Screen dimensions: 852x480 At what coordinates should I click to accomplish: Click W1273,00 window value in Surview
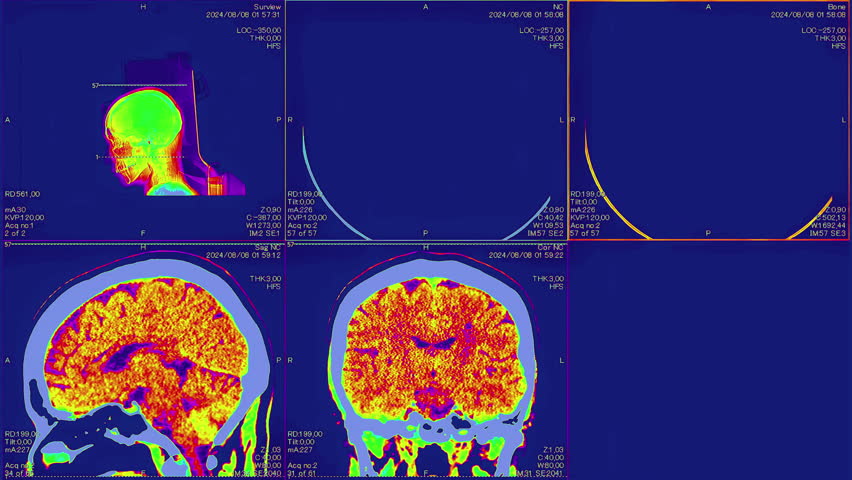[261, 225]
